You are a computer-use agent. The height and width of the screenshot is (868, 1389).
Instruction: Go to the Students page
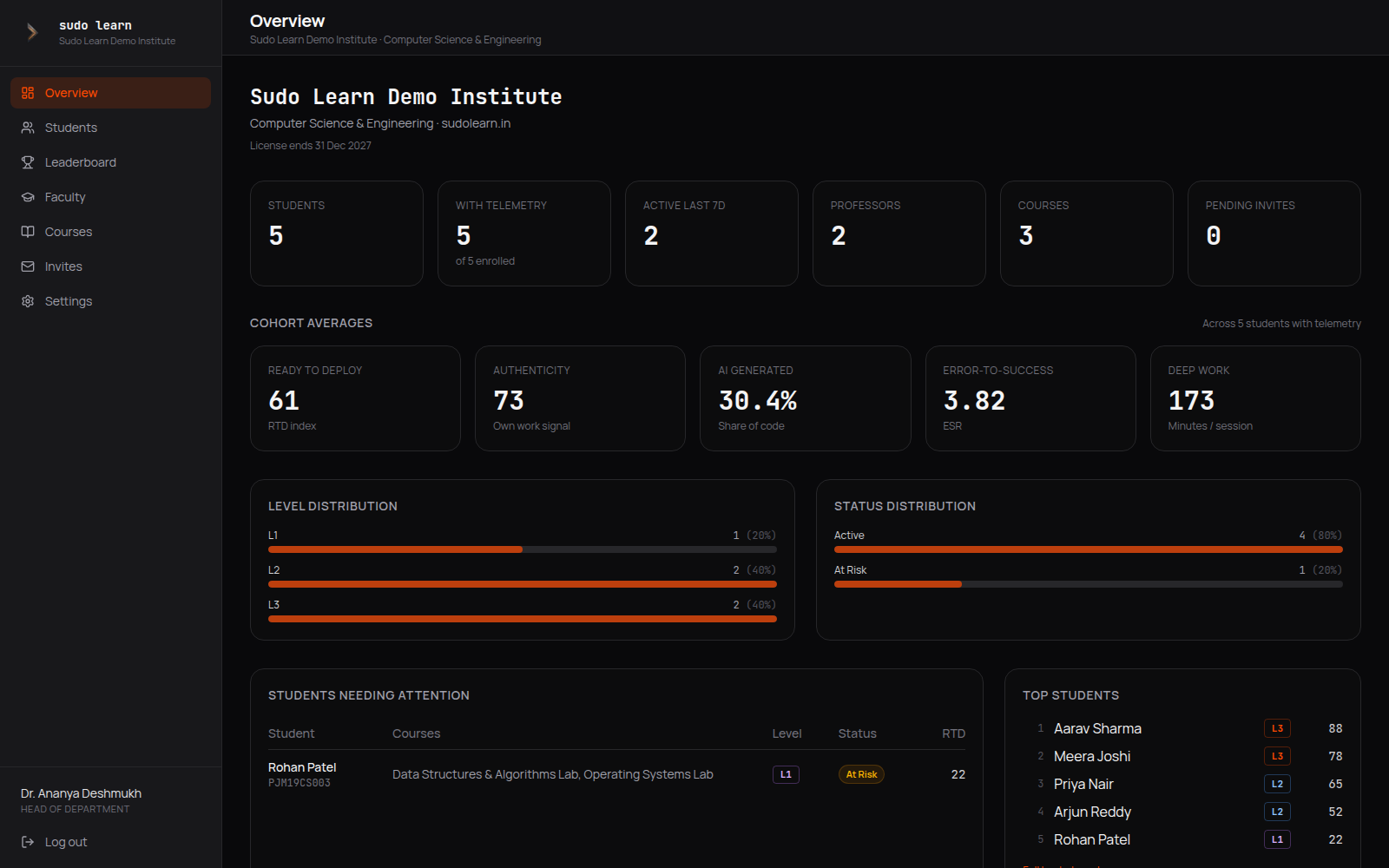click(x=110, y=128)
